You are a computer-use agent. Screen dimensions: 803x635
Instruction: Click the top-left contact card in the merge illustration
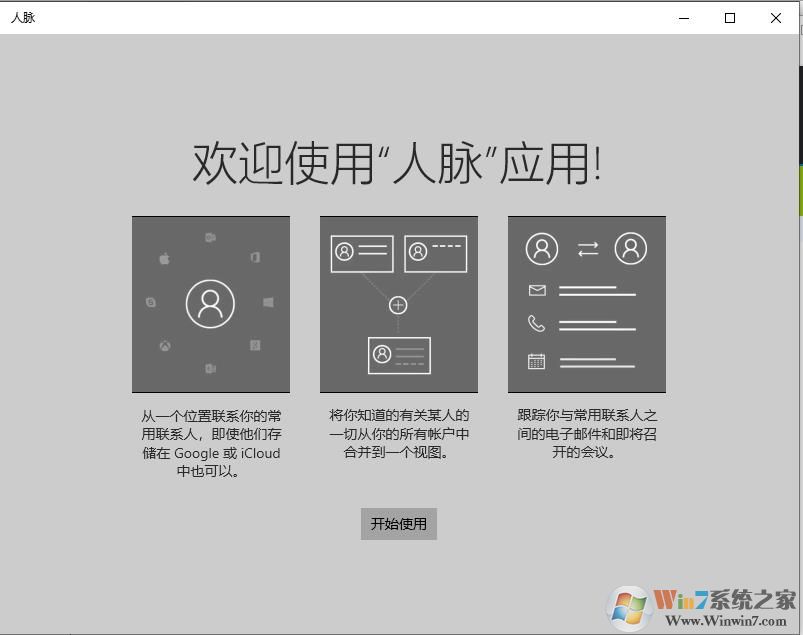point(362,253)
